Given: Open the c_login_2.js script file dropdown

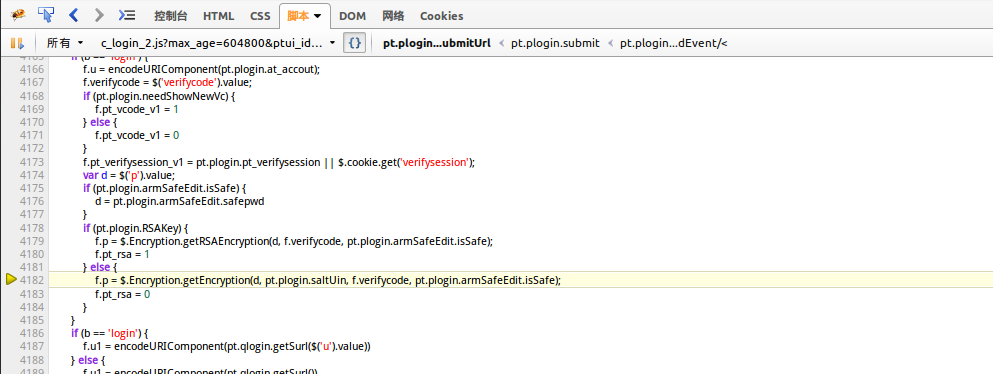Looking at the screenshot, I should coord(218,43).
